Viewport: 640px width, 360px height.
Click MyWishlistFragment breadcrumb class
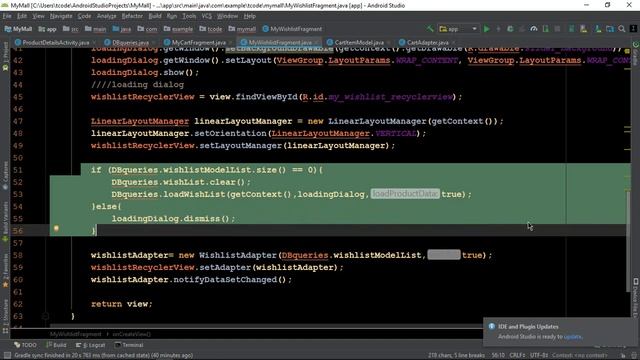tap(292, 29)
